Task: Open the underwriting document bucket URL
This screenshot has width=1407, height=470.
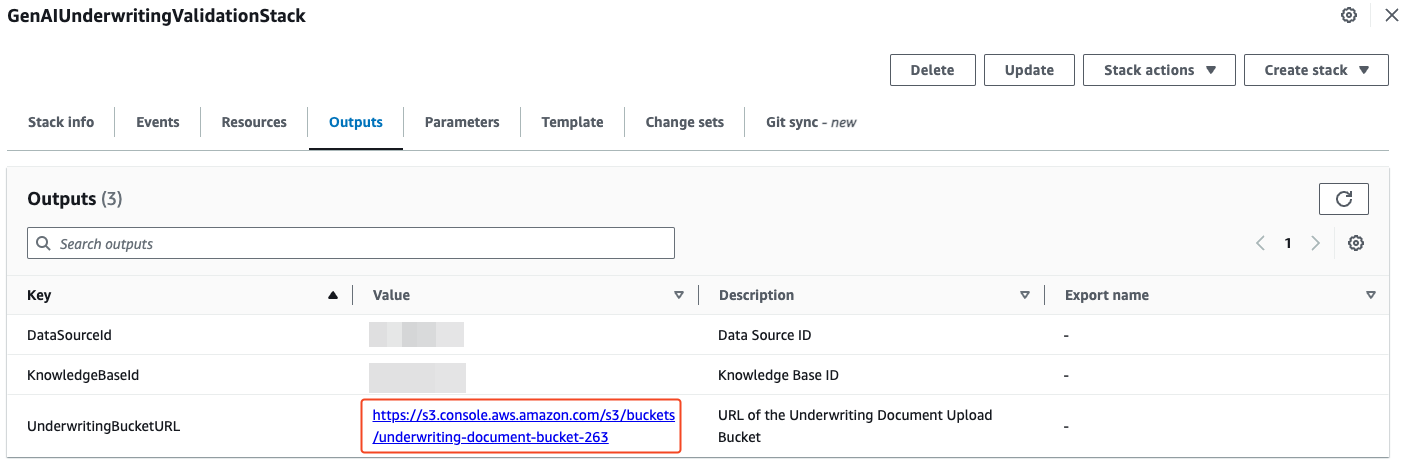Action: pyautogui.click(x=523, y=425)
